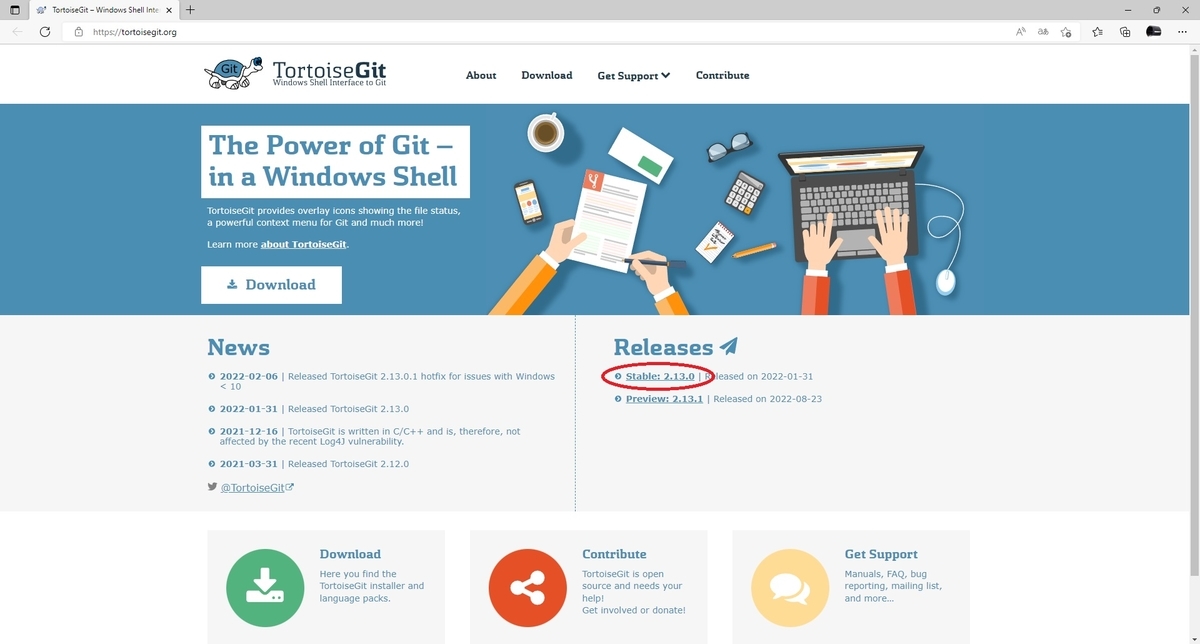Click the 2022-02-06 news date

click(248, 377)
